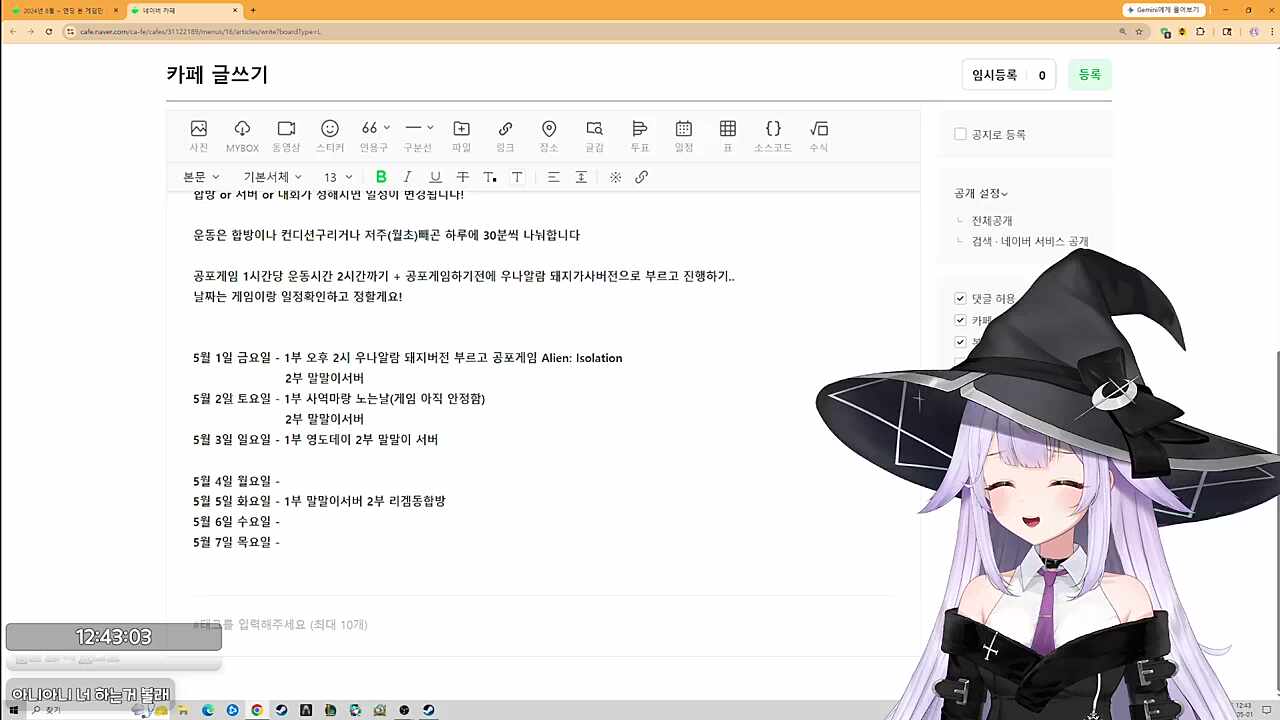The image size is (1280, 720).
Task: Open text alignment options
Action: [553, 177]
